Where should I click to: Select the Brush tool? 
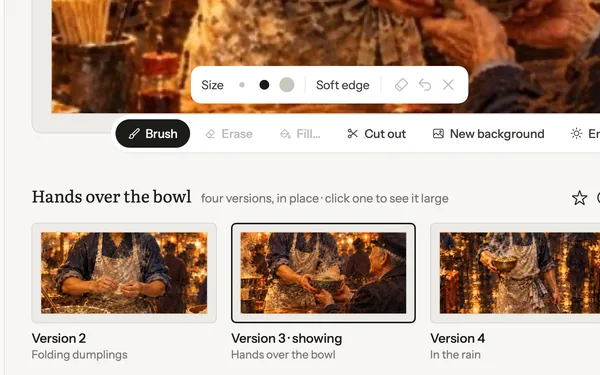(x=153, y=134)
